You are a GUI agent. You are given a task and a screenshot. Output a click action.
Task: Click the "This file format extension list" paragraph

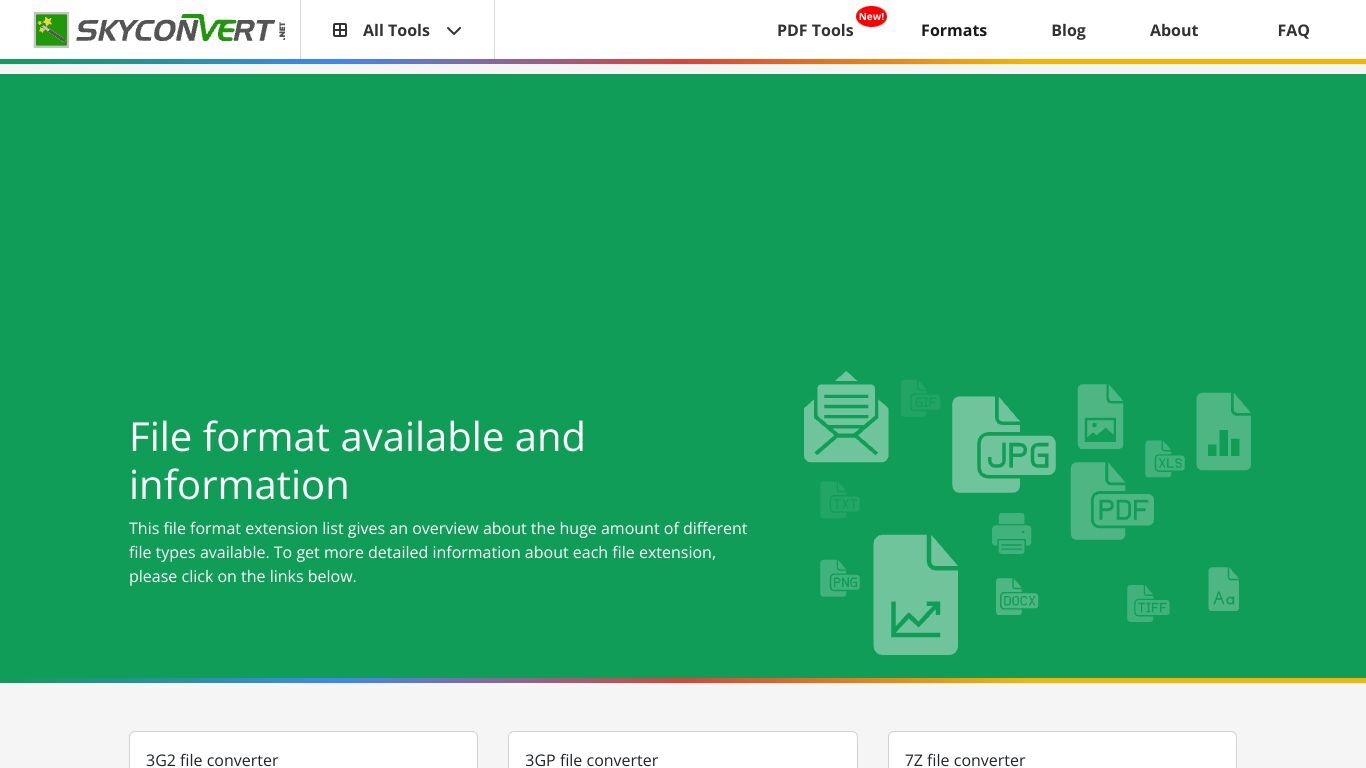(x=438, y=552)
